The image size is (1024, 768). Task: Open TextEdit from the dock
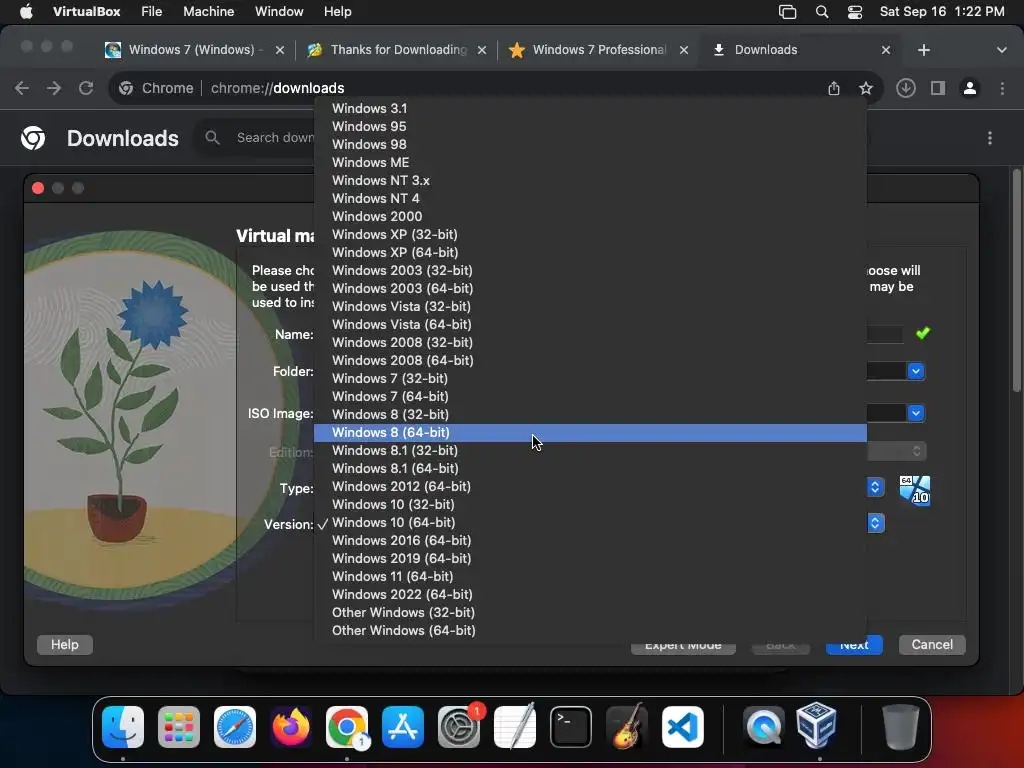click(x=515, y=727)
